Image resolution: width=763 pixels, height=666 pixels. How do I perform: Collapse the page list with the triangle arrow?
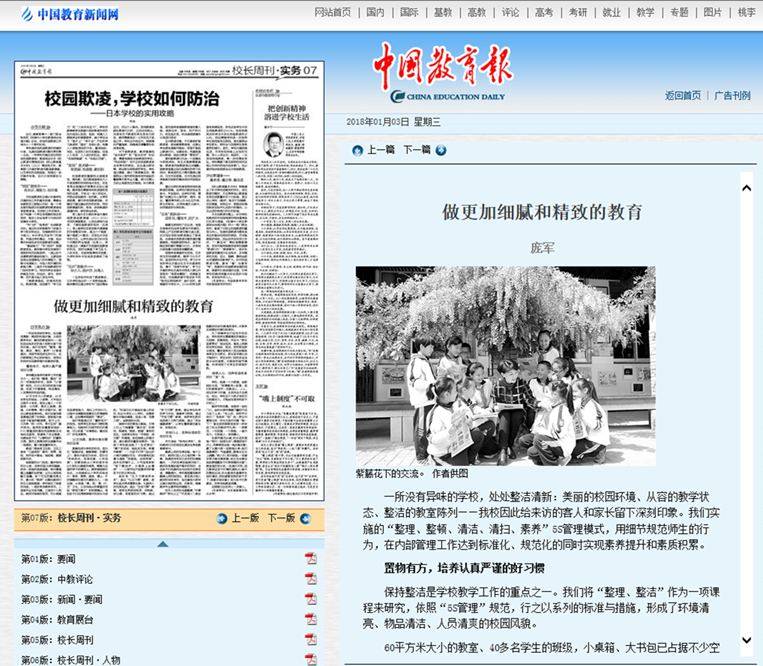tap(163, 543)
